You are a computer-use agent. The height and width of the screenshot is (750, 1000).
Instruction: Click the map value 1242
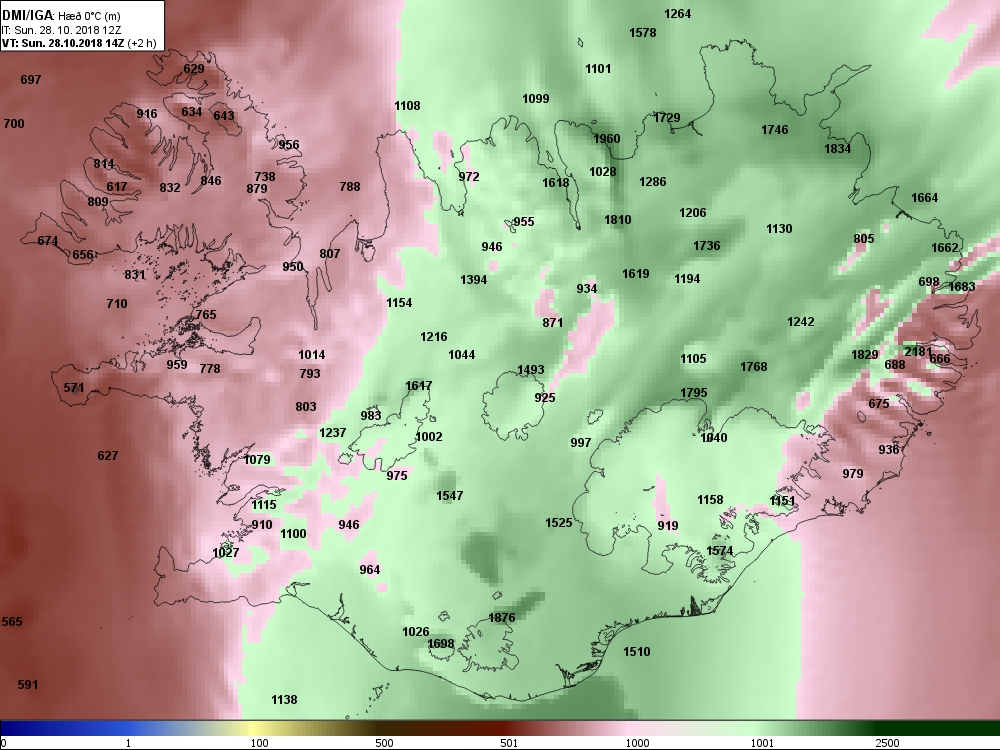800,322
